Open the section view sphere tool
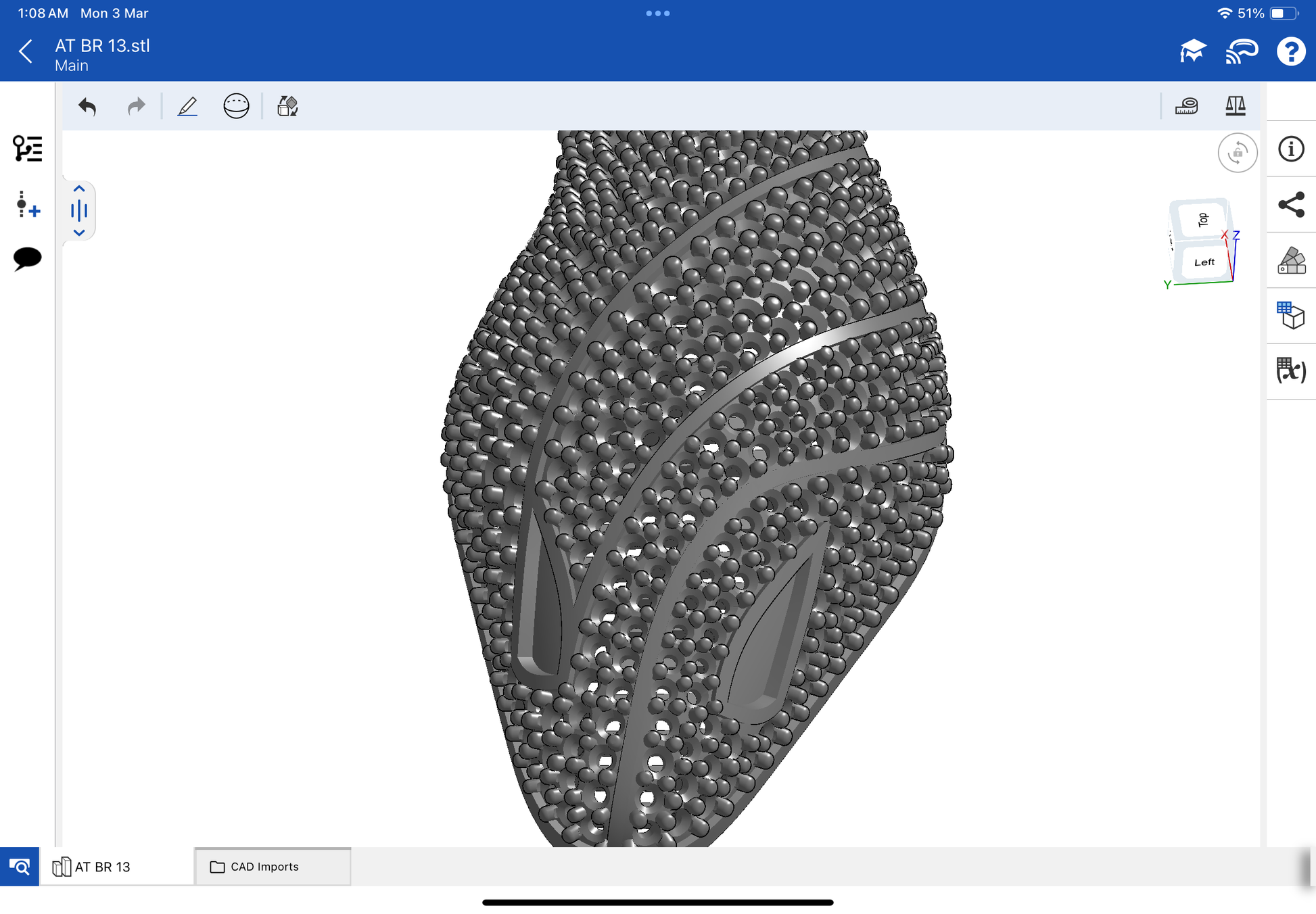 pyautogui.click(x=236, y=106)
